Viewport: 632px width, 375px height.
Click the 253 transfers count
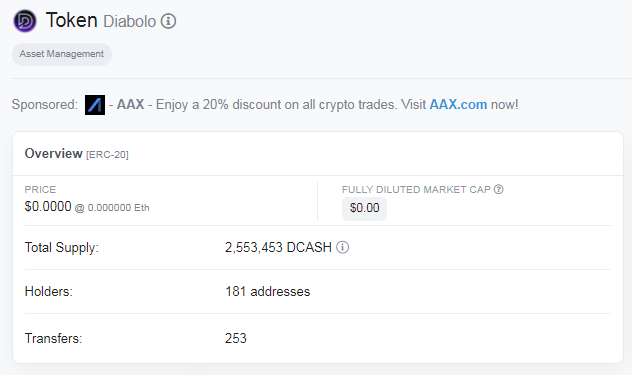click(236, 338)
